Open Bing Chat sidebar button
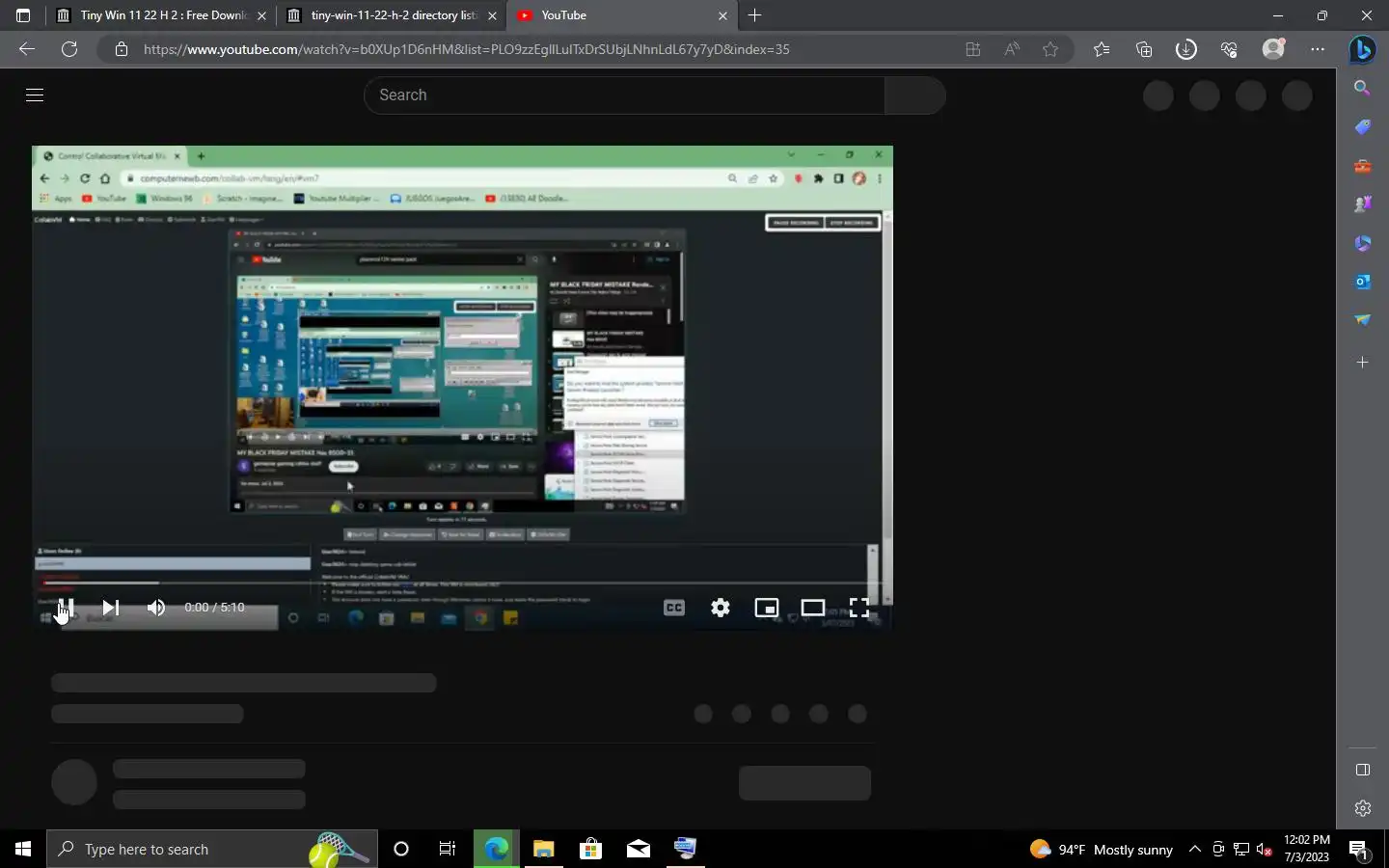The image size is (1389, 868). tap(1362, 49)
